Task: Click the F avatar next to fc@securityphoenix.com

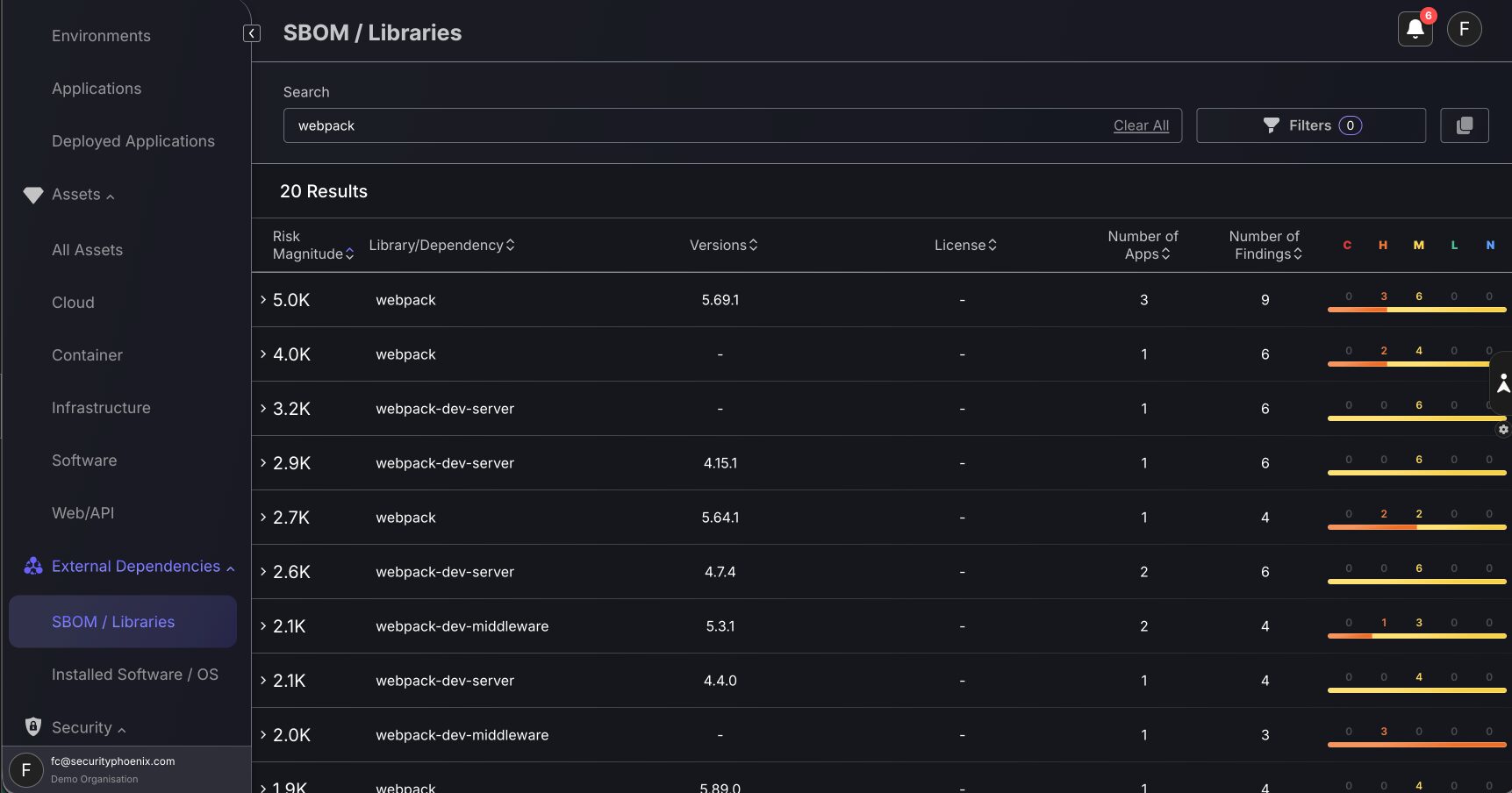Action: click(x=25, y=769)
